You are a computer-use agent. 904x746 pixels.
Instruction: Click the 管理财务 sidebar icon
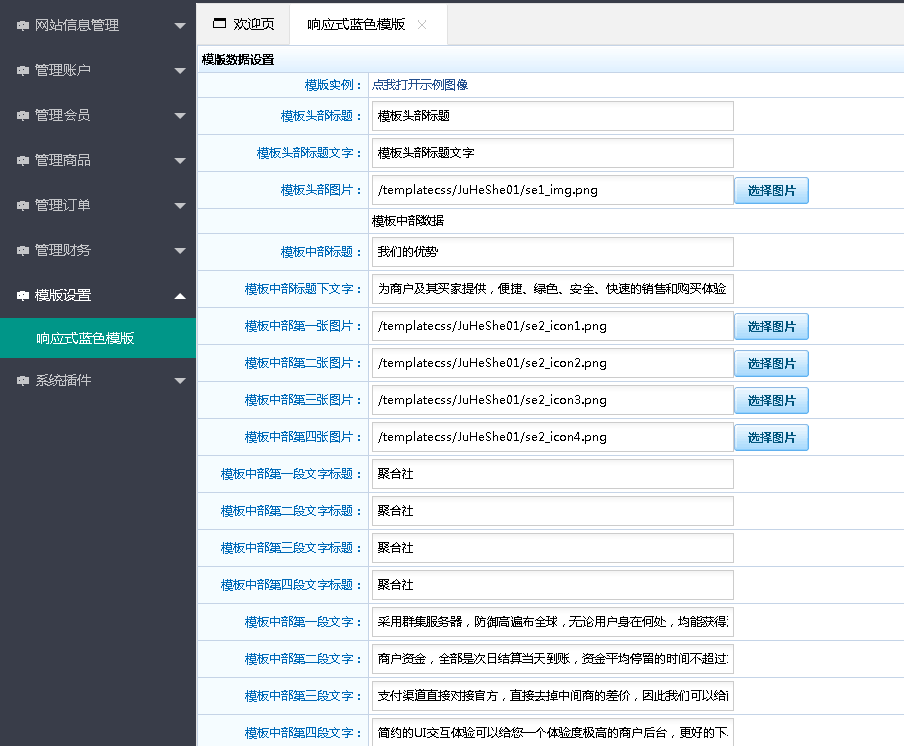[x=22, y=251]
